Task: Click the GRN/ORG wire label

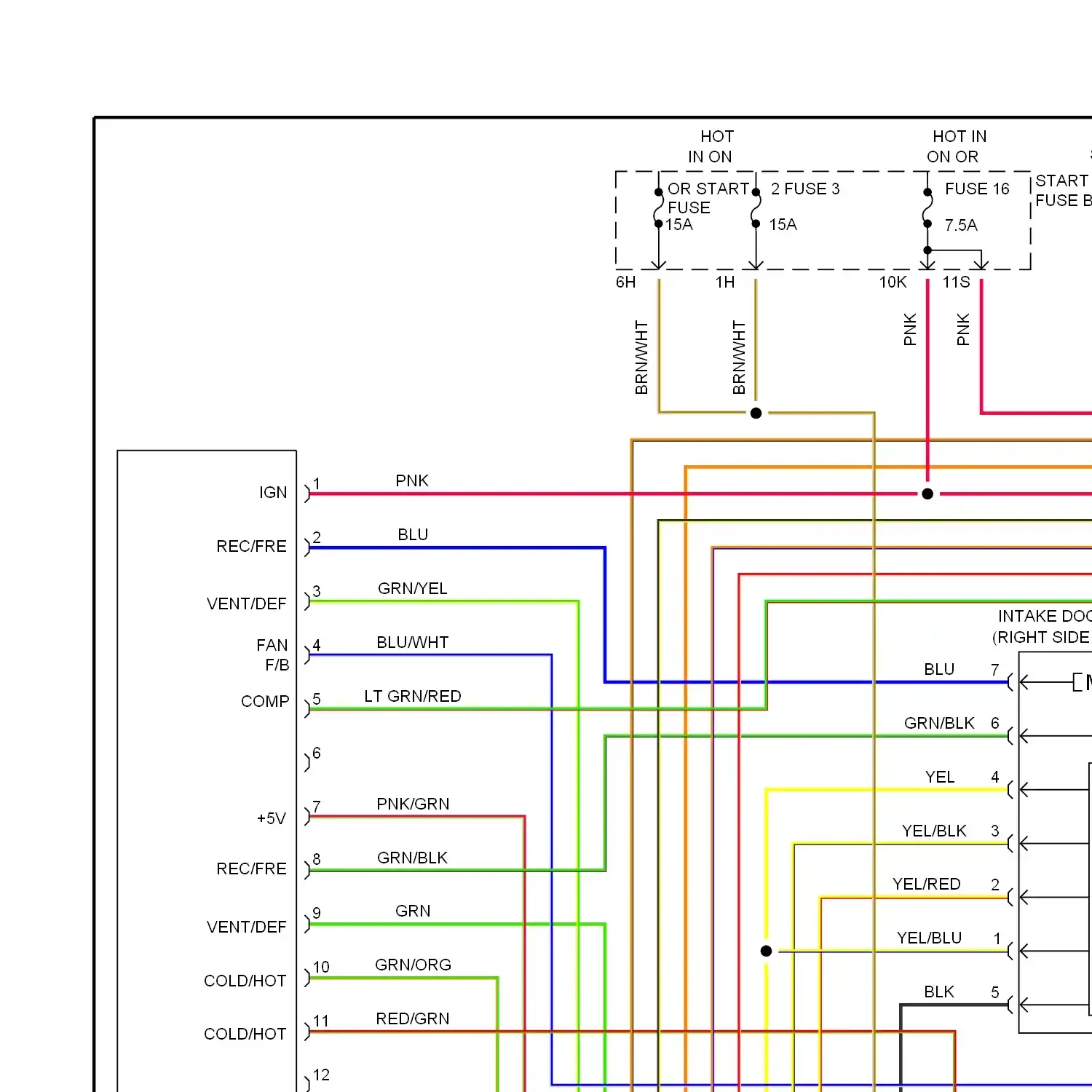Action: tap(413, 965)
